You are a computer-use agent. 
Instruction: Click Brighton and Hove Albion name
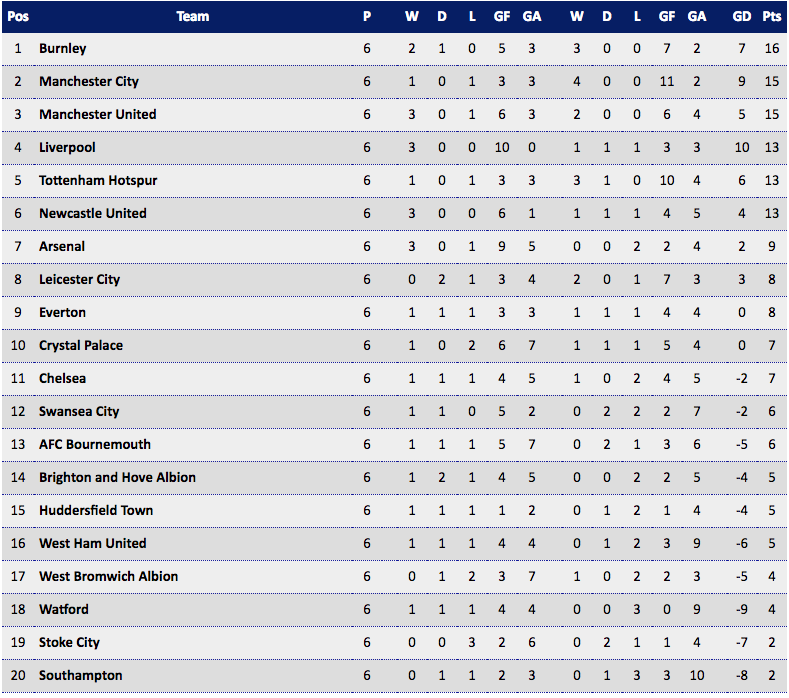[x=117, y=478]
